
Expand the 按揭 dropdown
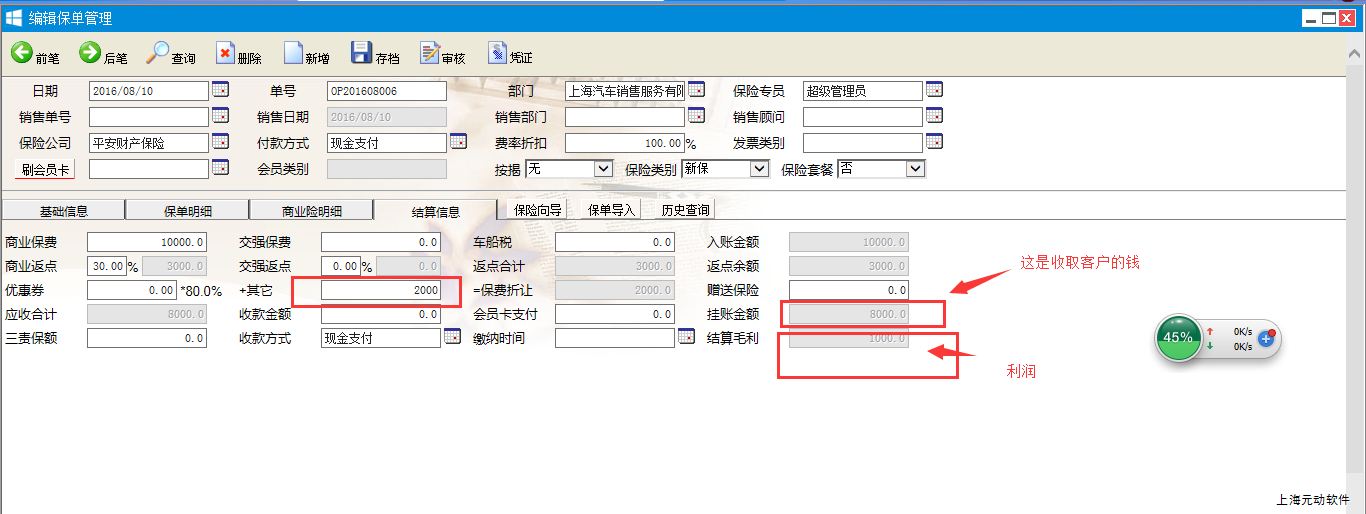click(x=602, y=169)
